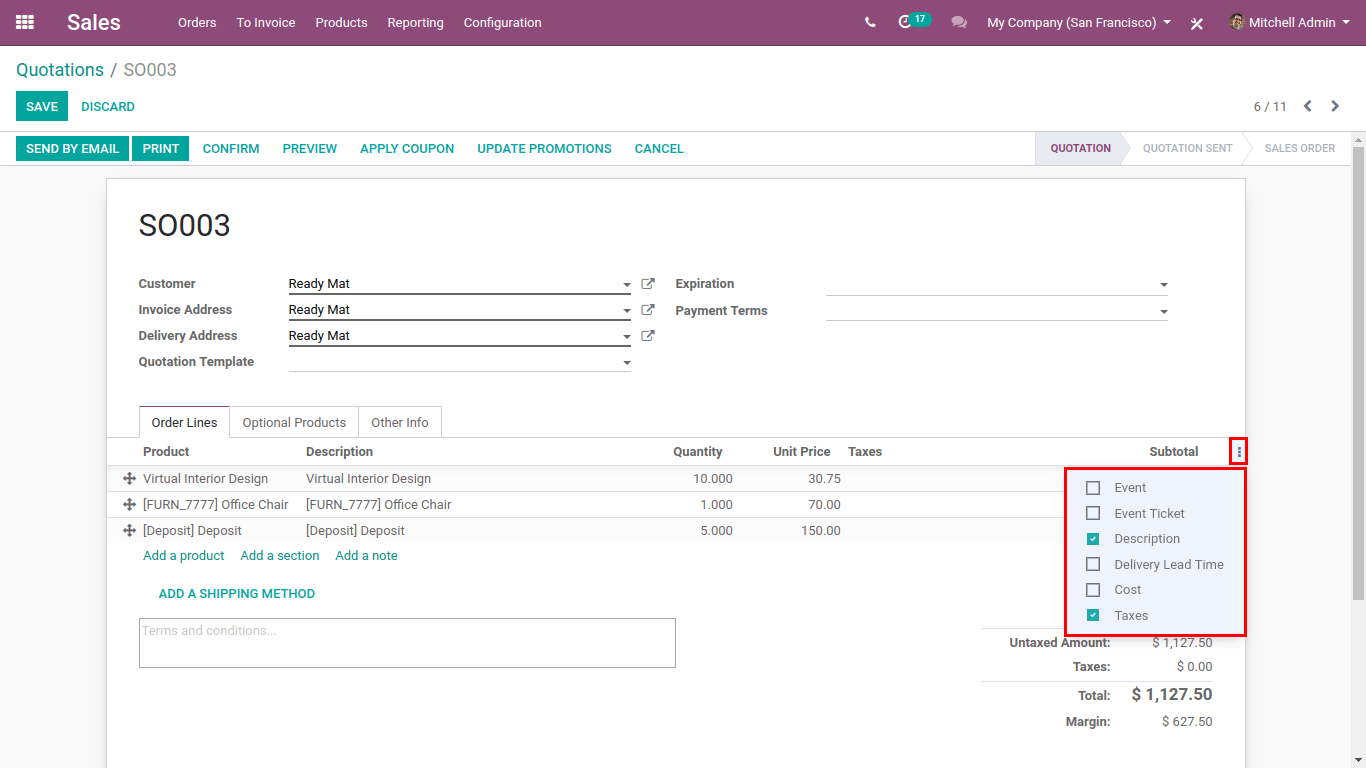Click drag handle of Virtual Interior Design row
Viewport: 1366px width, 768px height.
[129, 479]
